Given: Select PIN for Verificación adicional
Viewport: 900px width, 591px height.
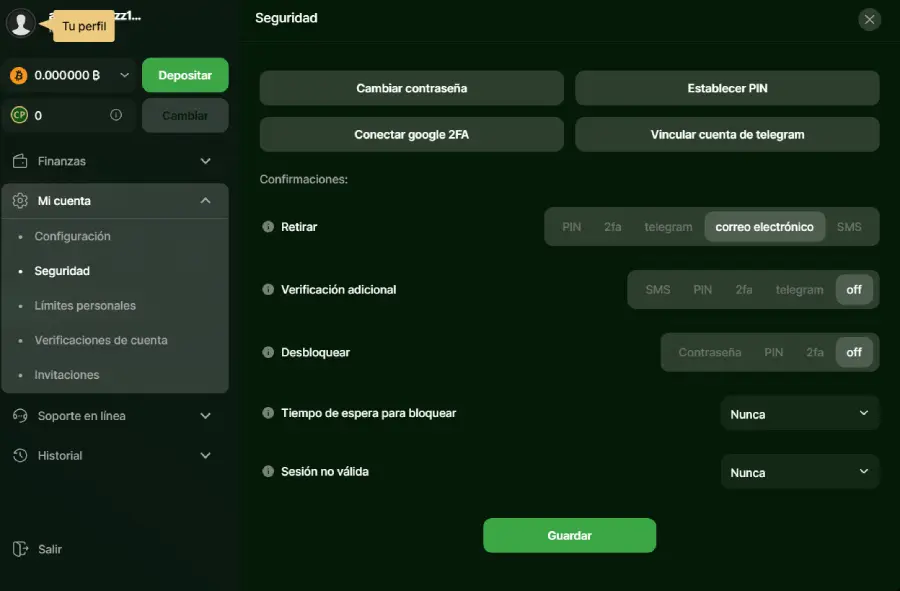Looking at the screenshot, I should coord(703,290).
